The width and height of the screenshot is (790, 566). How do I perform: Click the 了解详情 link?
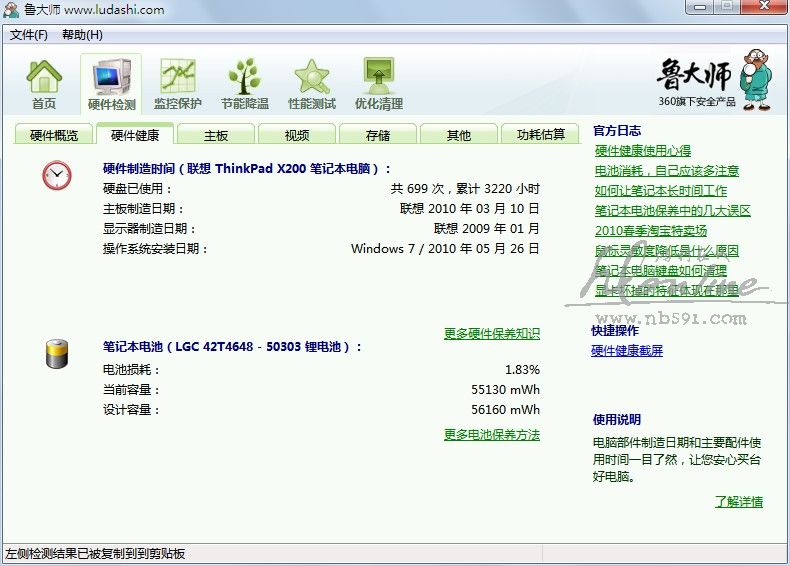(x=738, y=502)
